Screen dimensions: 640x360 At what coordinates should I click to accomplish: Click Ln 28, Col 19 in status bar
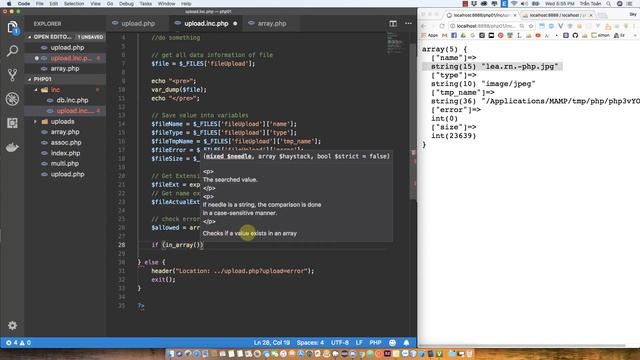pyautogui.click(x=272, y=342)
